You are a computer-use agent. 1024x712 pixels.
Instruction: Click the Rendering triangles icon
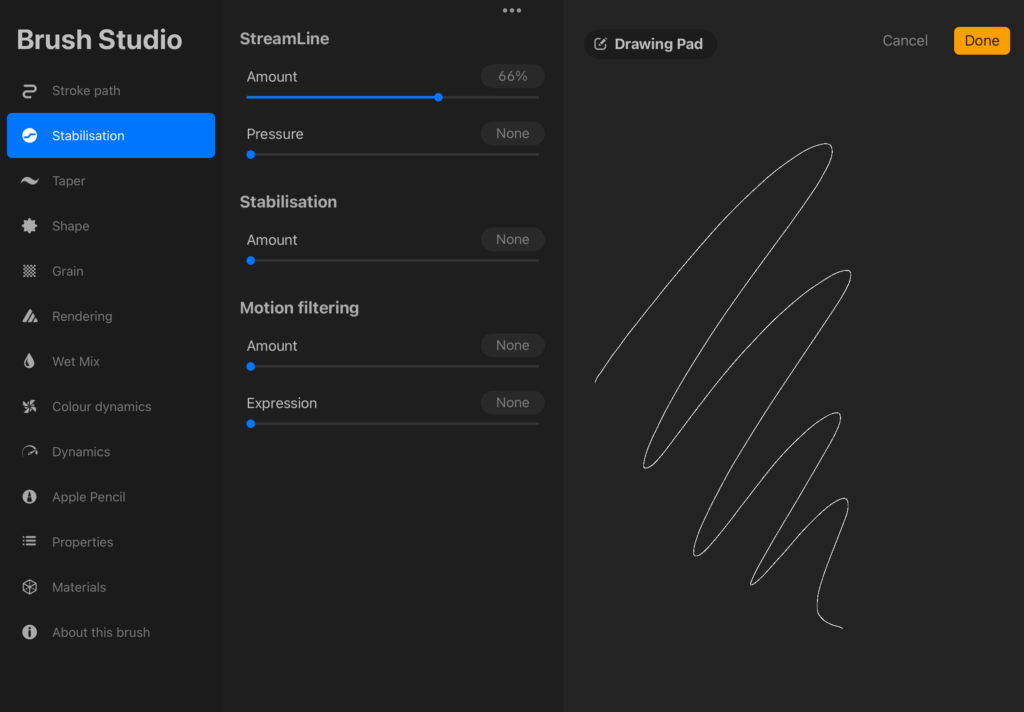tap(29, 316)
